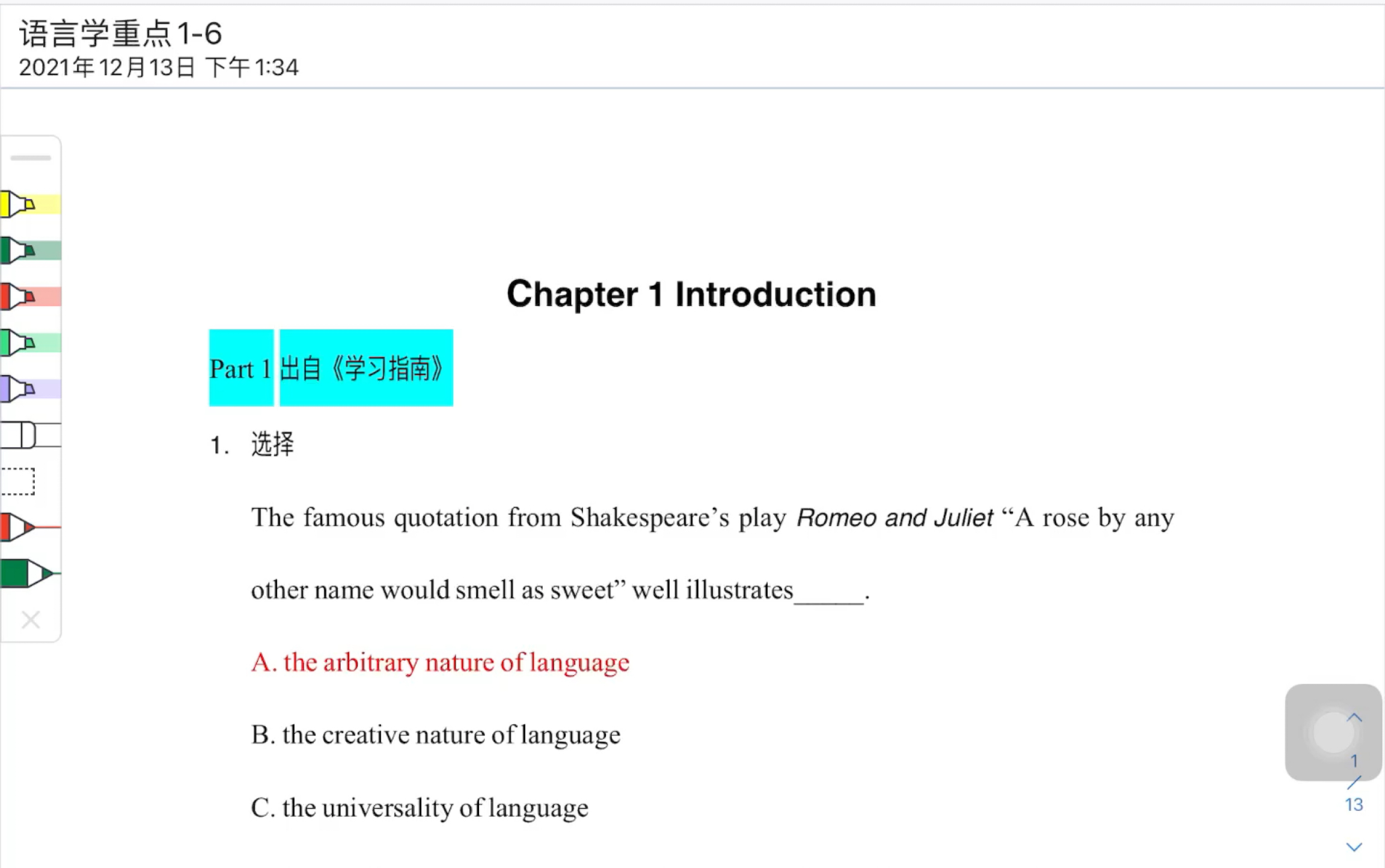The image size is (1385, 868).
Task: Go to previous page with up chevron
Action: click(1354, 717)
